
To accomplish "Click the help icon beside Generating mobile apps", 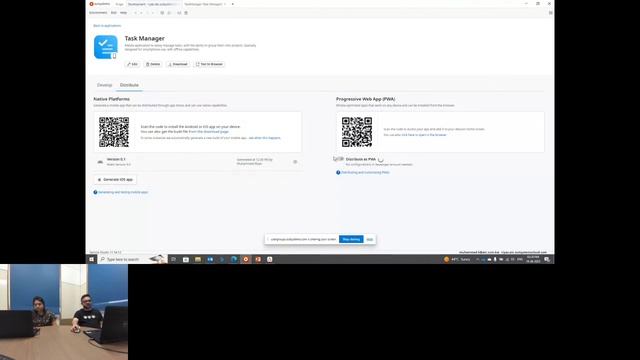I will click(x=96, y=192).
